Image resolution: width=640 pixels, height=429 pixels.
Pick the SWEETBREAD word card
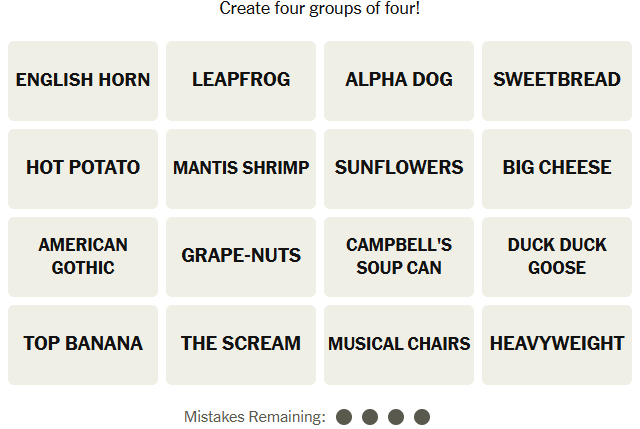pyautogui.click(x=557, y=81)
